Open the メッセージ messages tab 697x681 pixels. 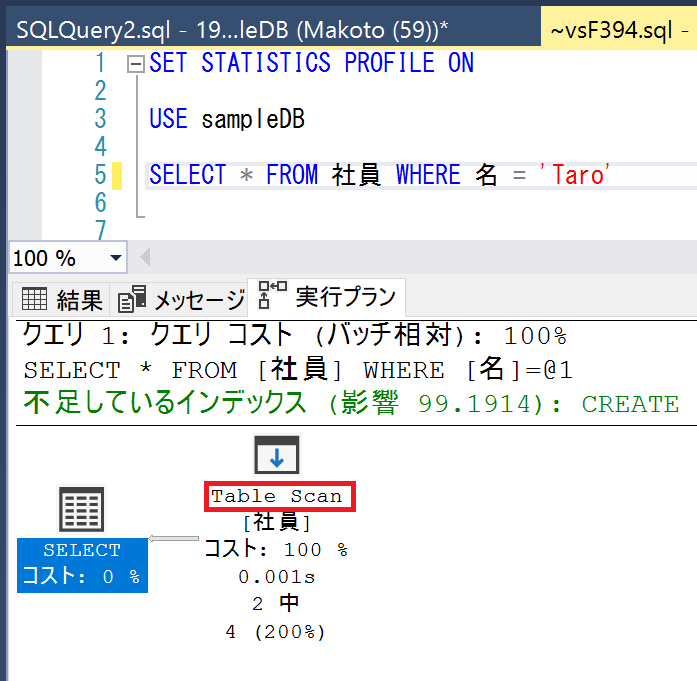[181, 300]
